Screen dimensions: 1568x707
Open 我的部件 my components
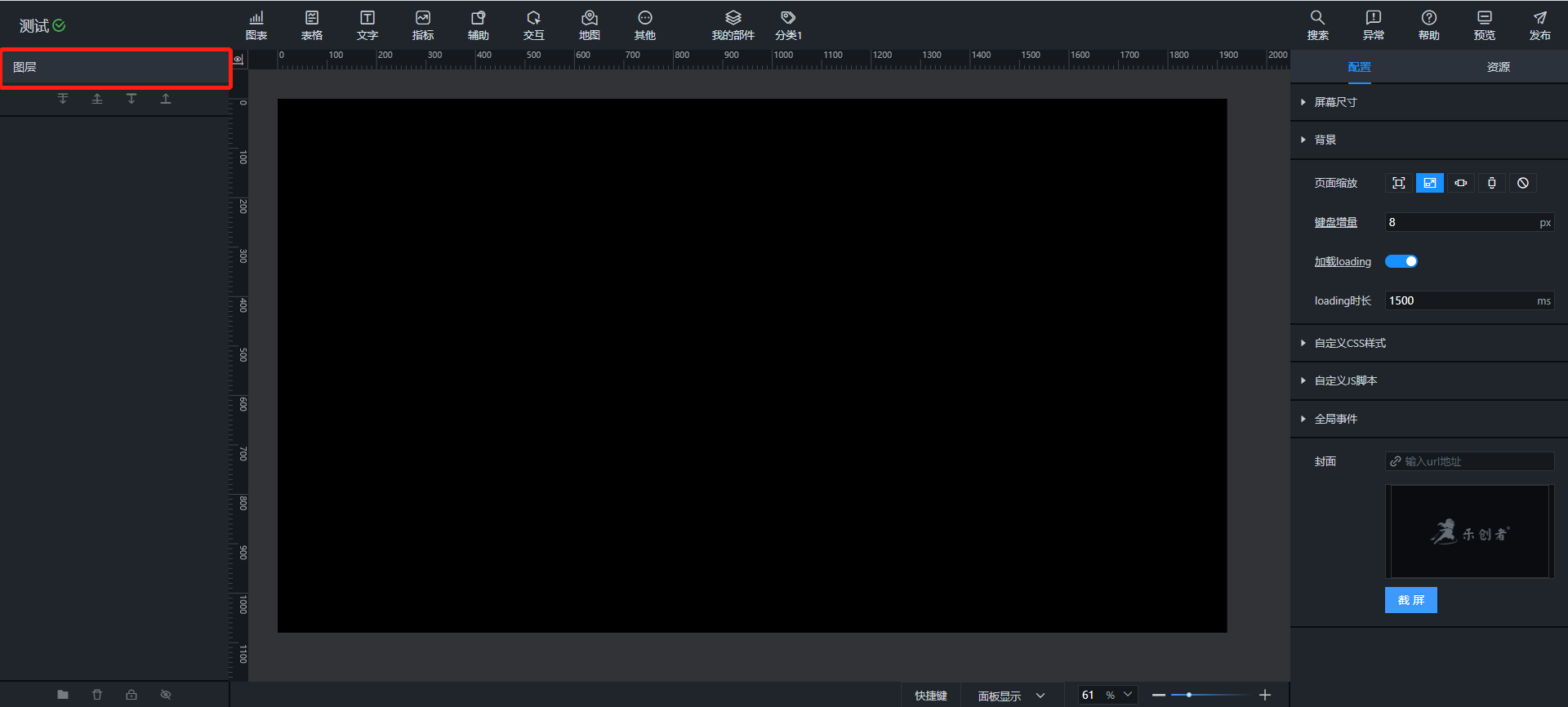click(733, 25)
